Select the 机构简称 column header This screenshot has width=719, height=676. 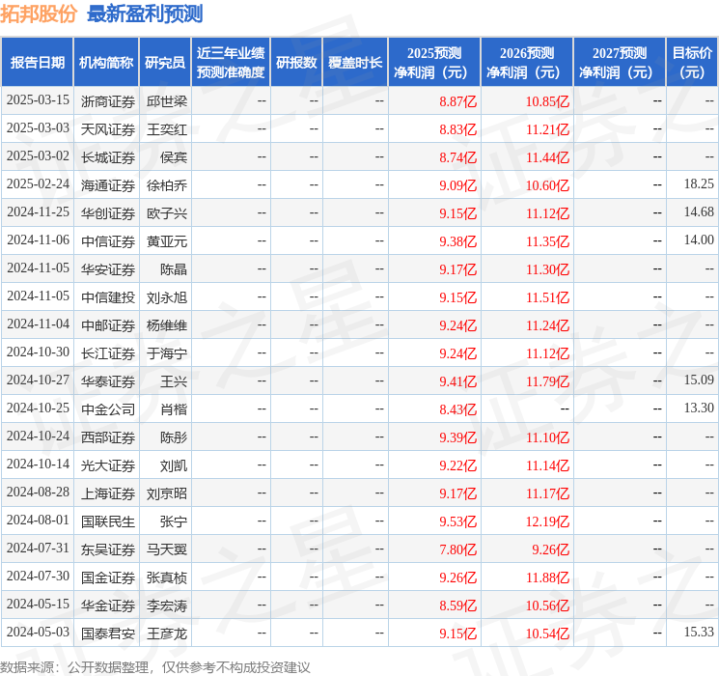coord(106,62)
